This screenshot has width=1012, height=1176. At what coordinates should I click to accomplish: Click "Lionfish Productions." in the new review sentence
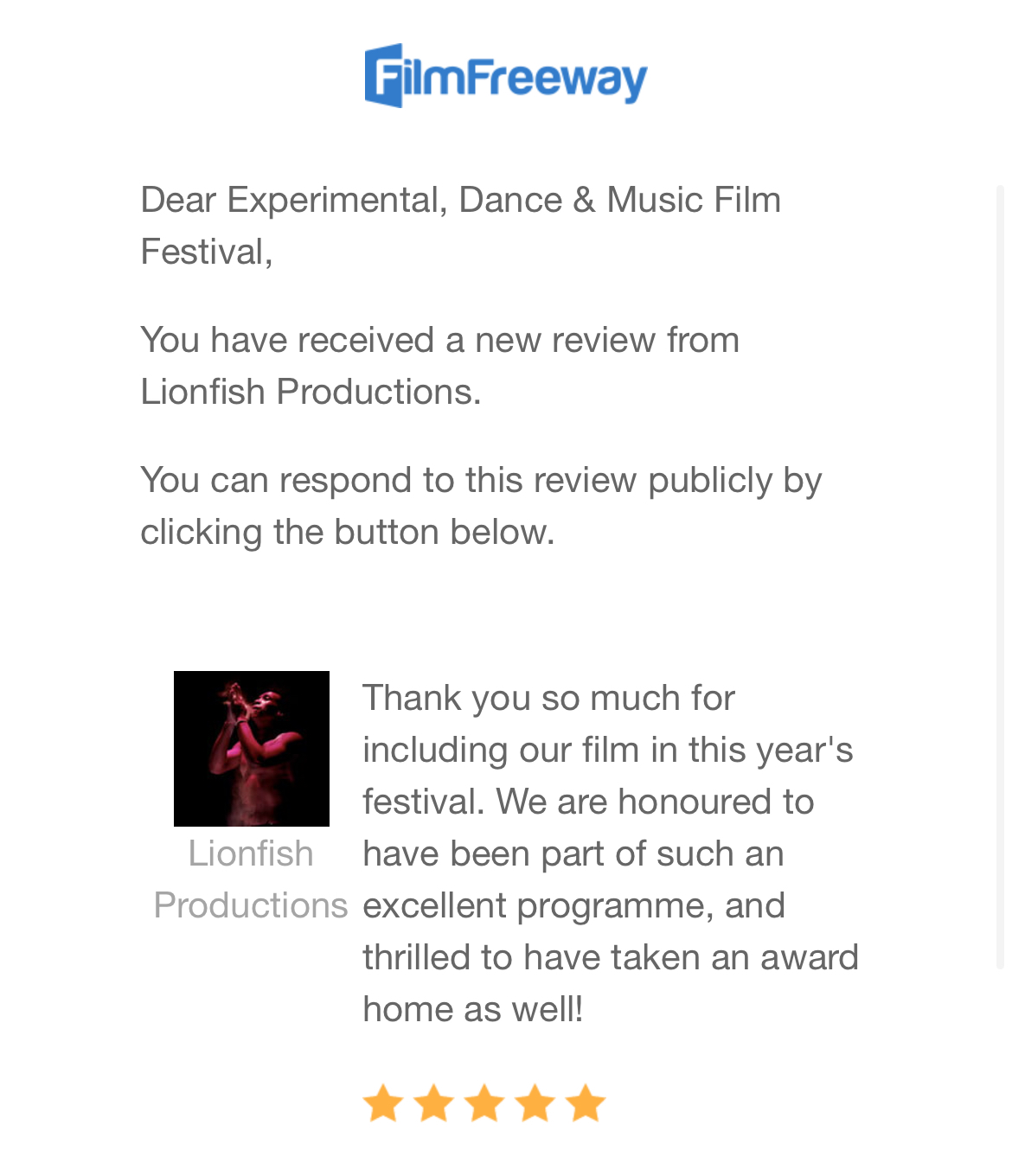coord(311,392)
